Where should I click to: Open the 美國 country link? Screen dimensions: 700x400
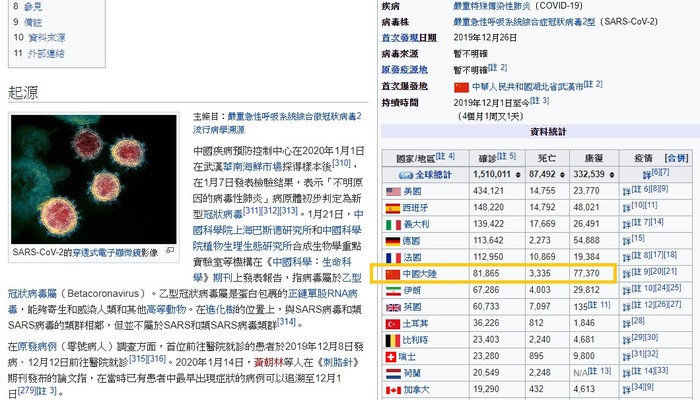coord(412,192)
